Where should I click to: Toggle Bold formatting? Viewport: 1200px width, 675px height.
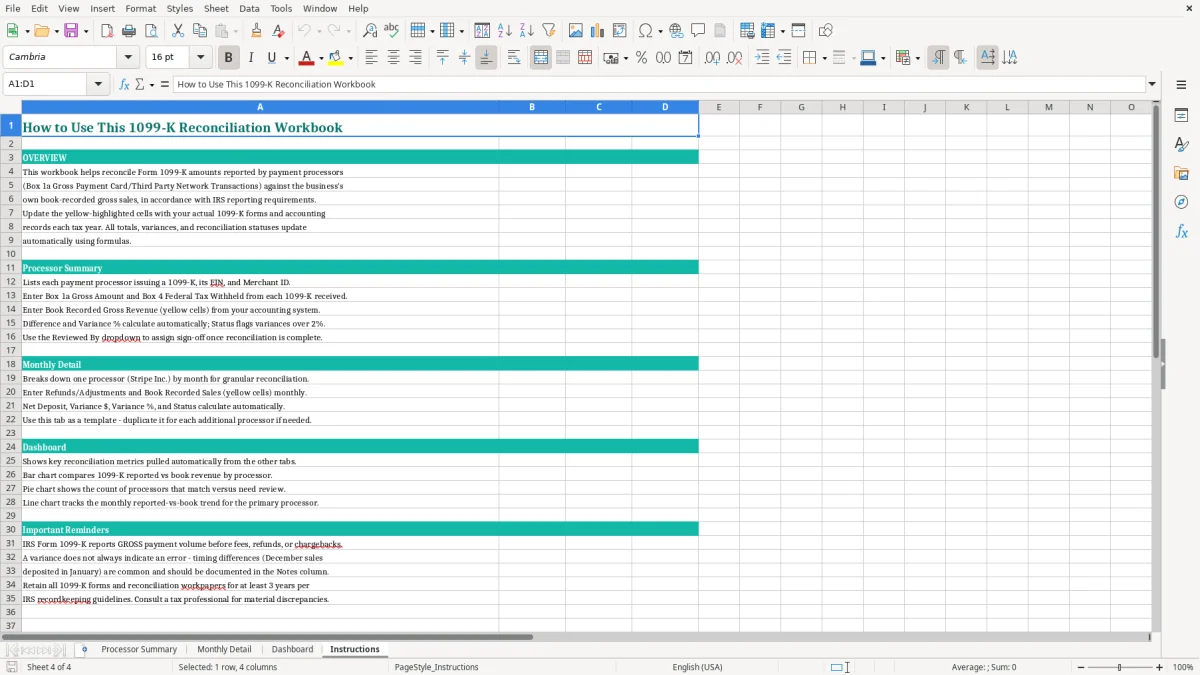(228, 58)
